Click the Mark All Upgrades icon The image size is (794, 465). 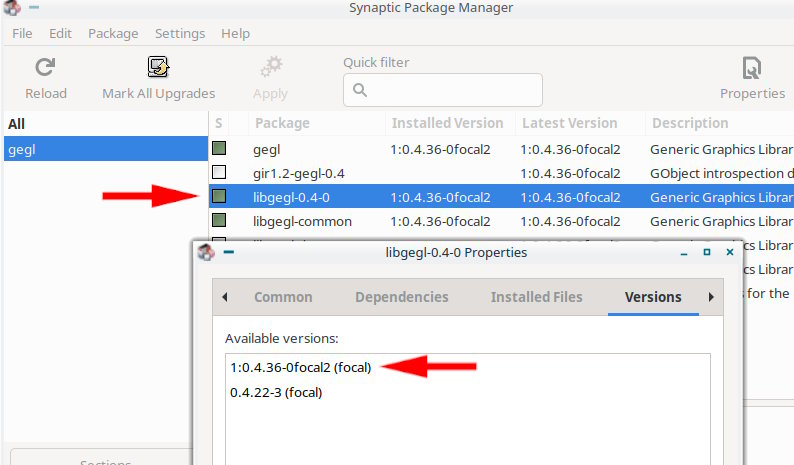pos(158,68)
